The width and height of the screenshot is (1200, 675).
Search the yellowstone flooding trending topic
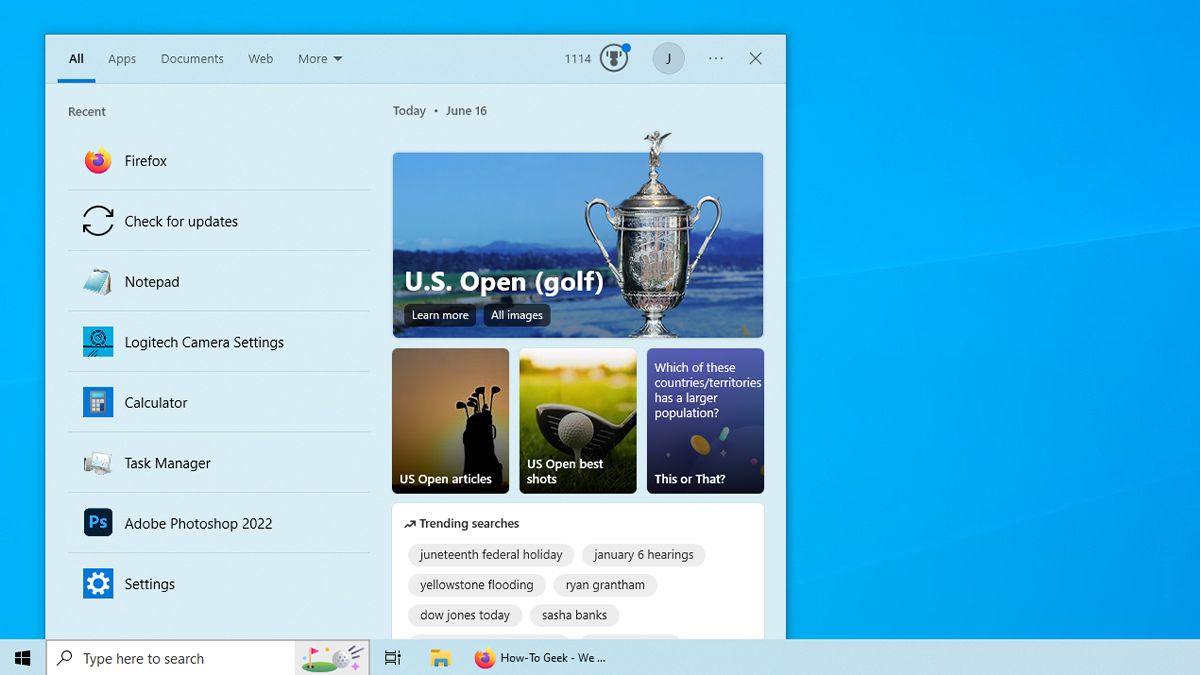tap(476, 585)
